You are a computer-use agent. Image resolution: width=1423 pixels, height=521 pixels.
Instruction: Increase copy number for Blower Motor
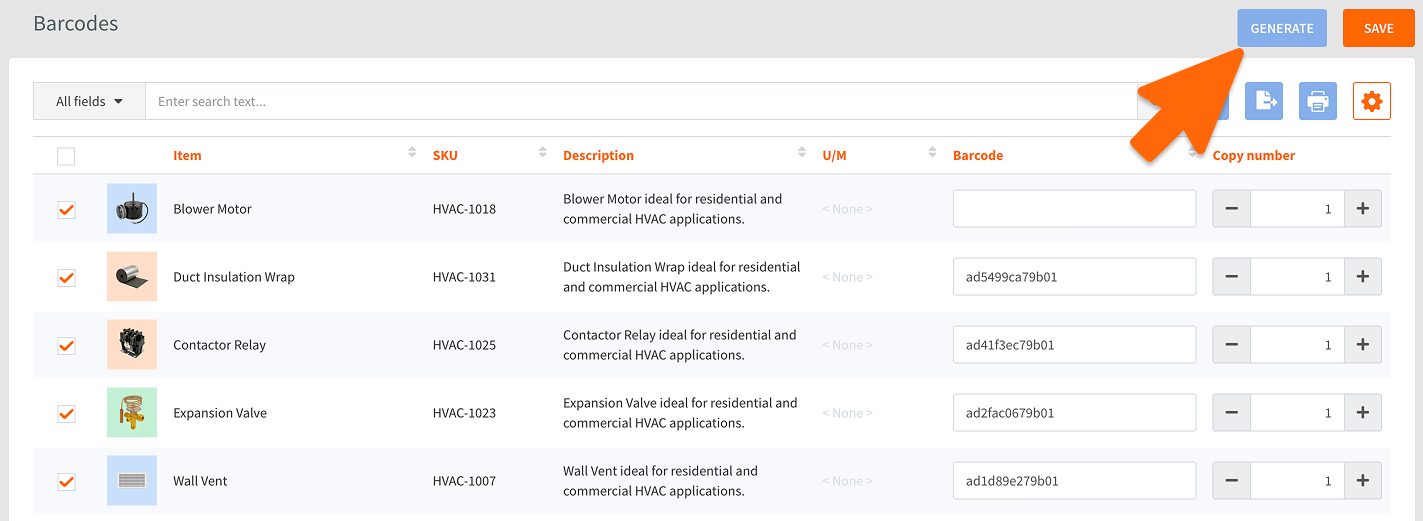1362,209
